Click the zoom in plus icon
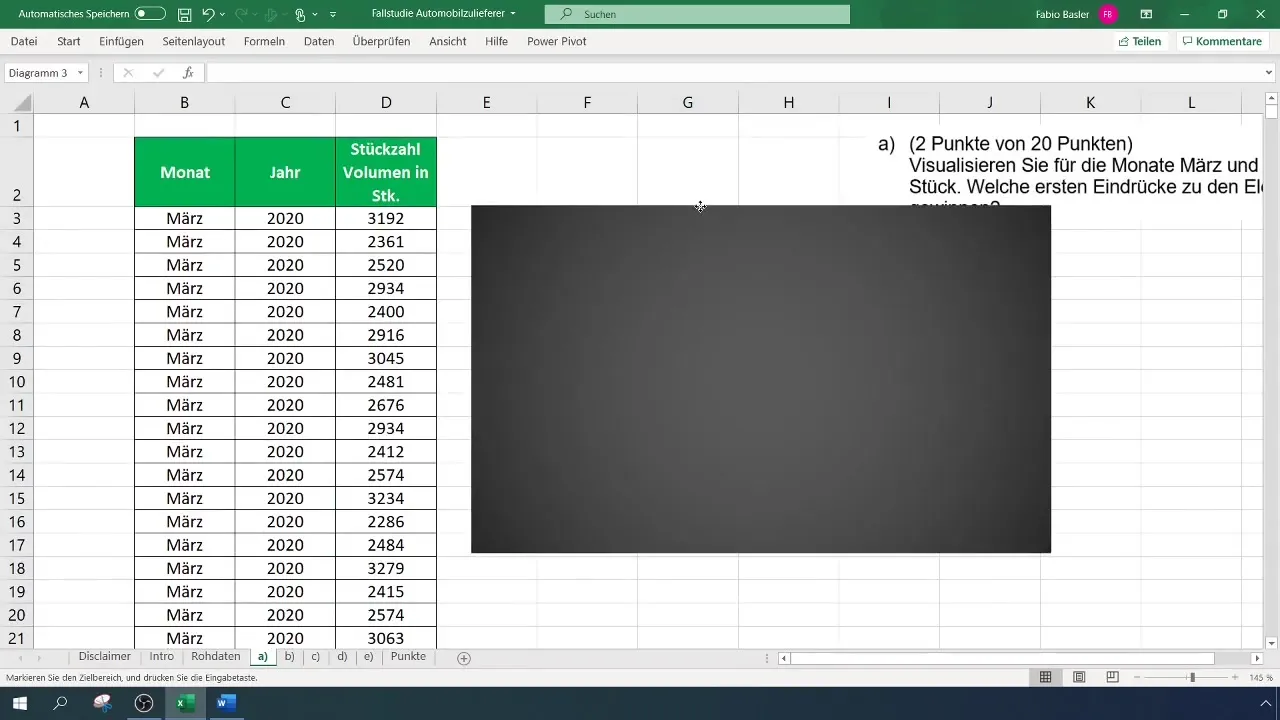This screenshot has width=1280, height=720. [x=1236, y=677]
